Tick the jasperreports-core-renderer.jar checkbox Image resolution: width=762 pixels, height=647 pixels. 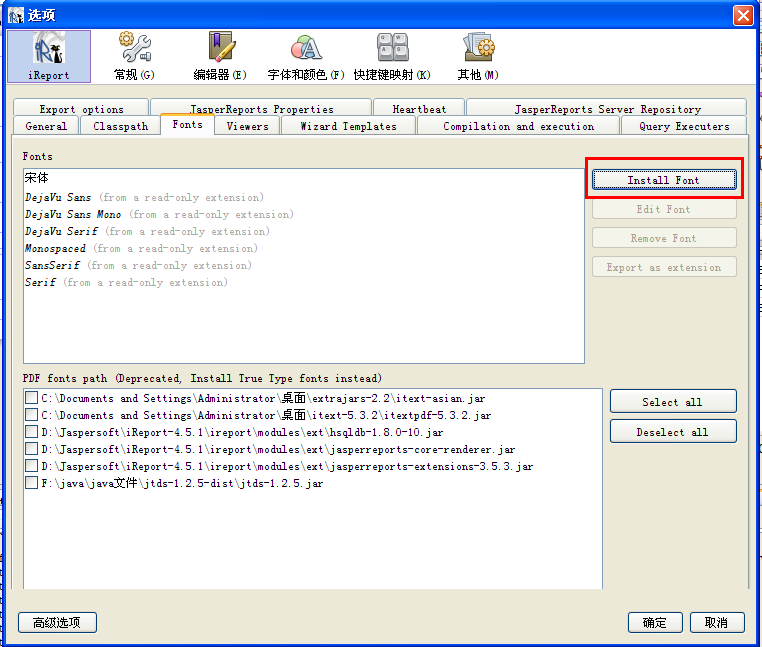(32, 449)
